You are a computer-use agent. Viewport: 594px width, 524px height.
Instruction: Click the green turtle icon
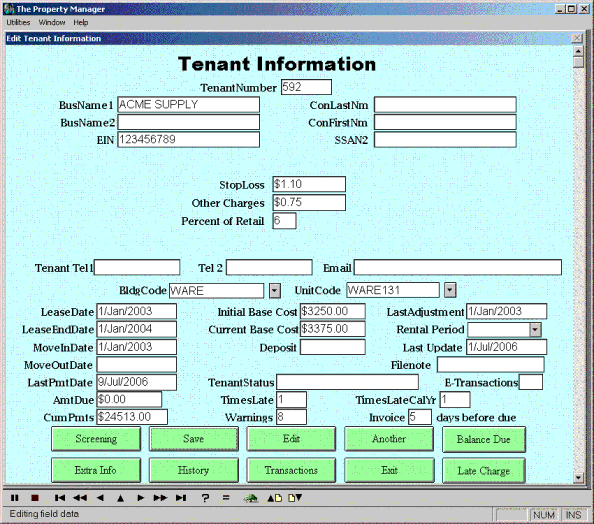coord(250,498)
